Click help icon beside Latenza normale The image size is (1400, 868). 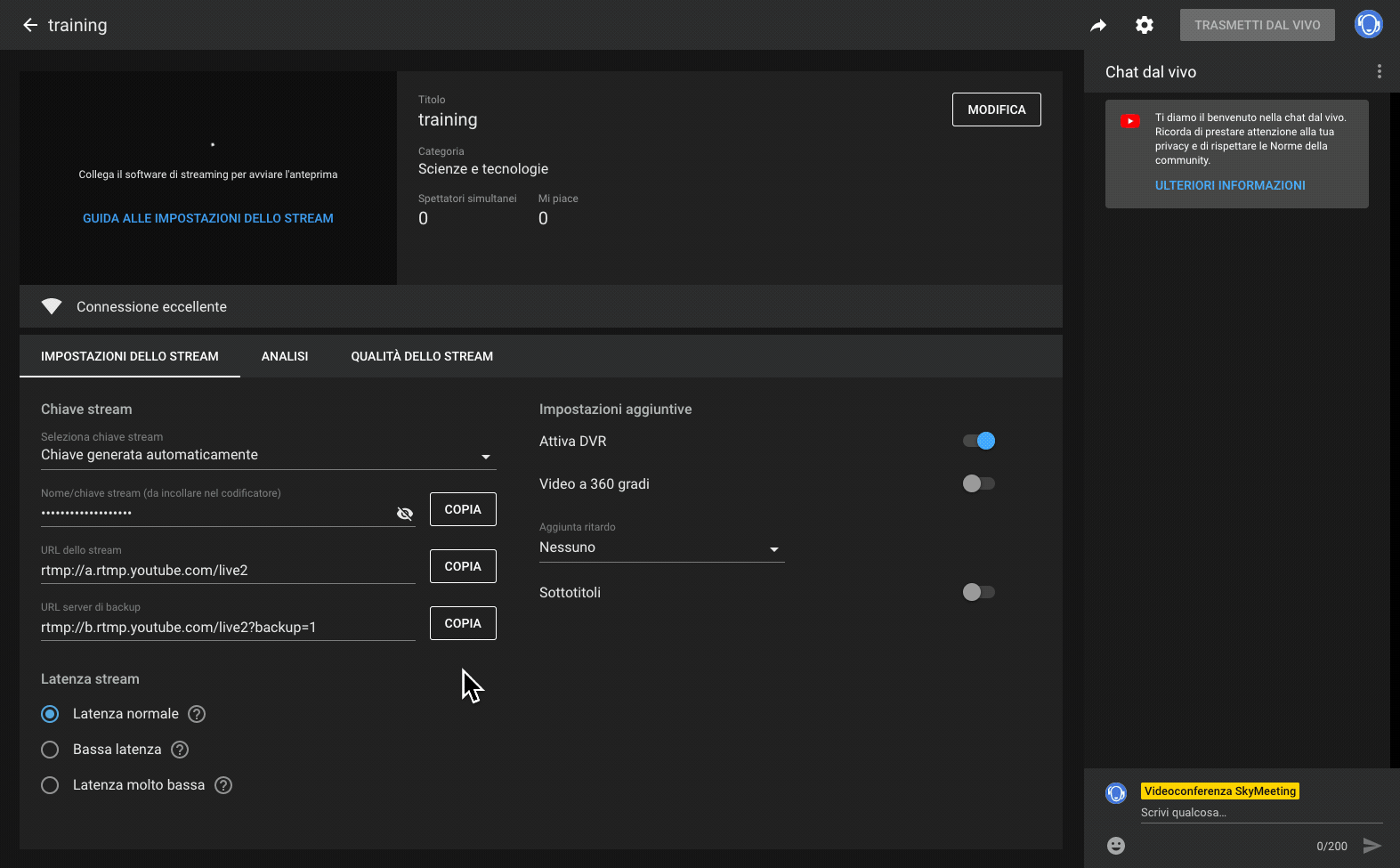198,714
